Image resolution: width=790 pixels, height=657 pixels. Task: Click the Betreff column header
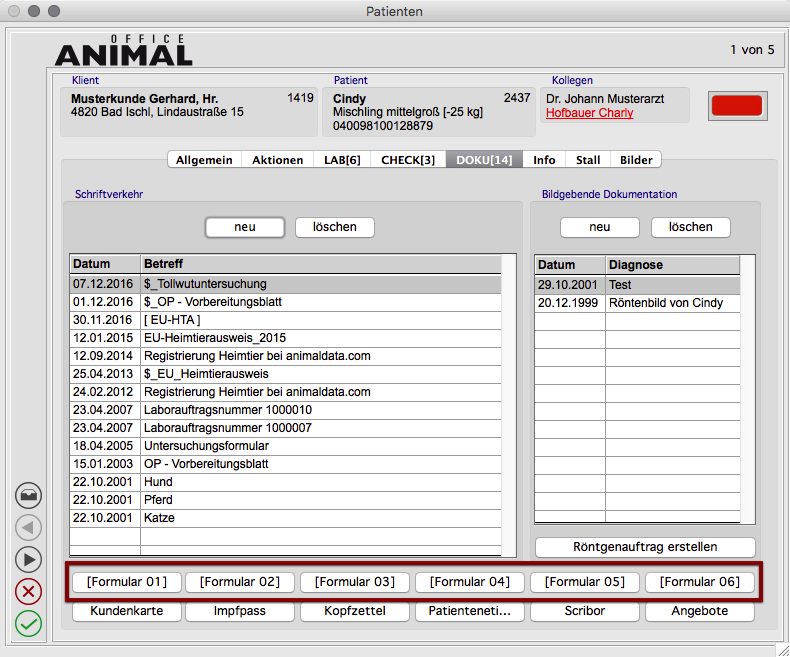(x=320, y=265)
